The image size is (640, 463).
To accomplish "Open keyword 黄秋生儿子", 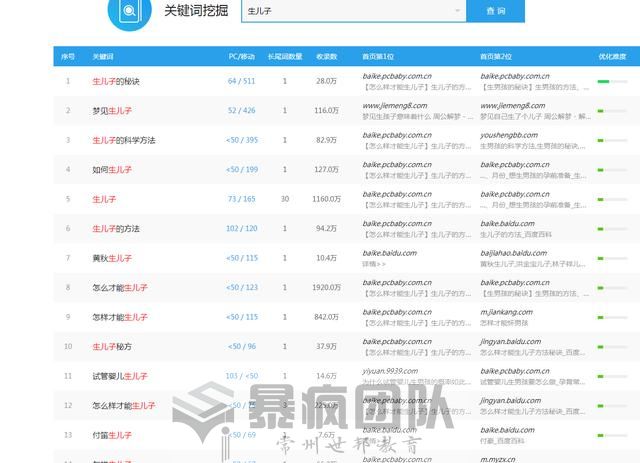I will (x=112, y=258).
